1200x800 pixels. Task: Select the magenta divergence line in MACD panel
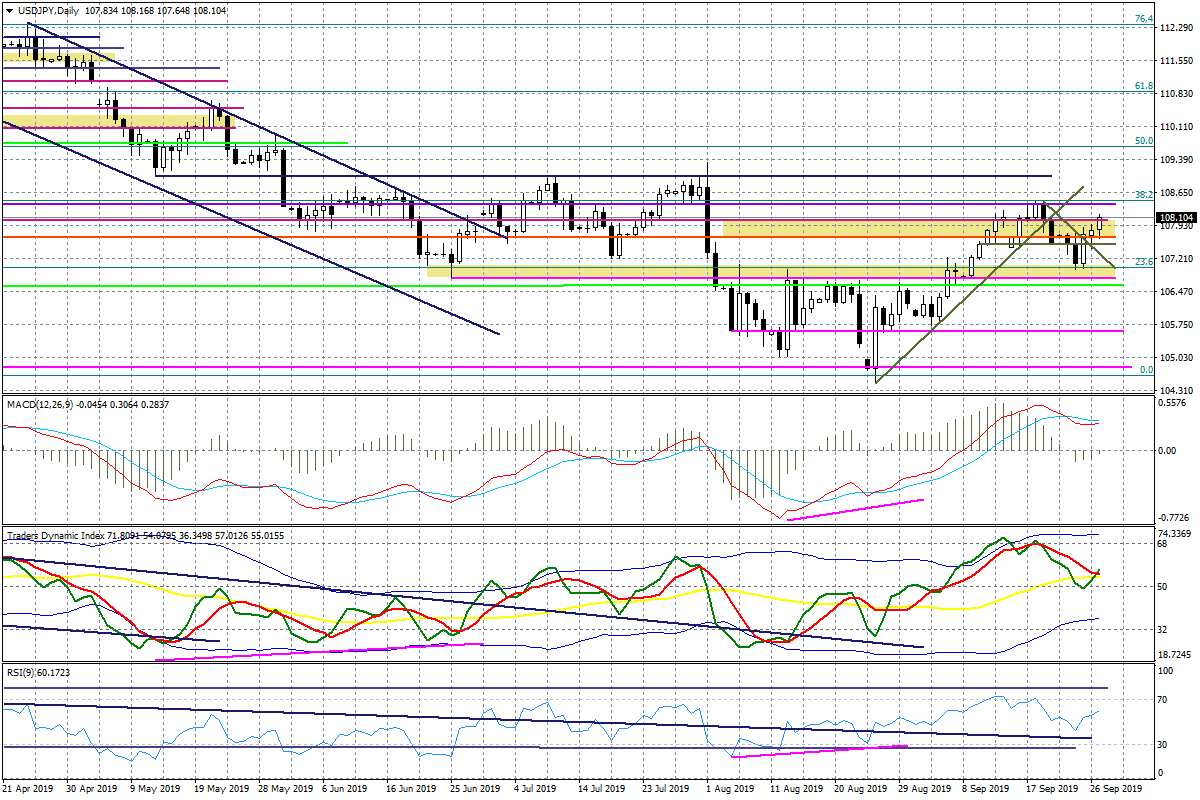click(x=855, y=509)
